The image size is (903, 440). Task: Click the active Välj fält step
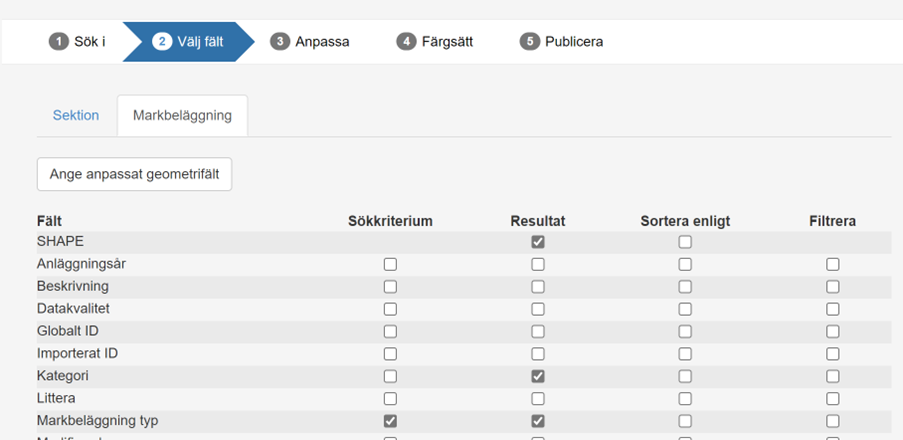tap(188, 42)
